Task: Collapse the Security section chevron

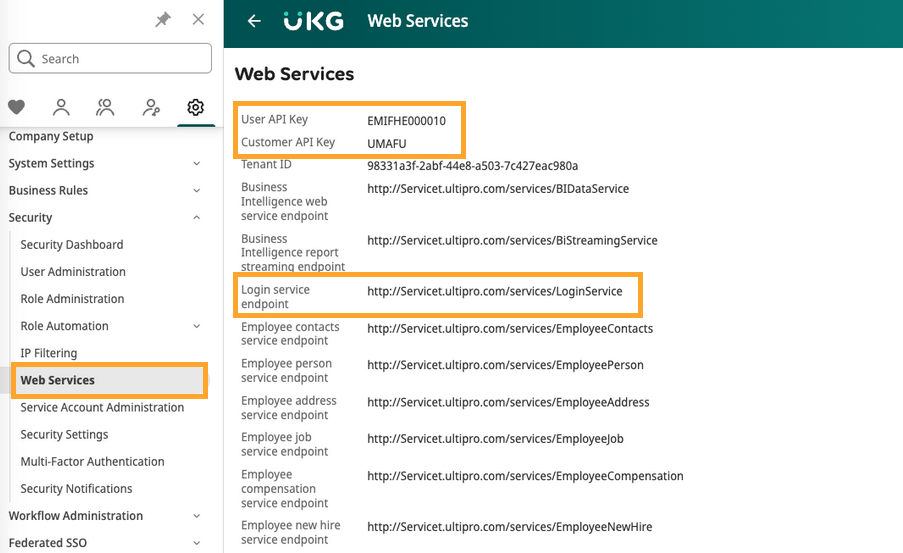Action: pos(196,218)
